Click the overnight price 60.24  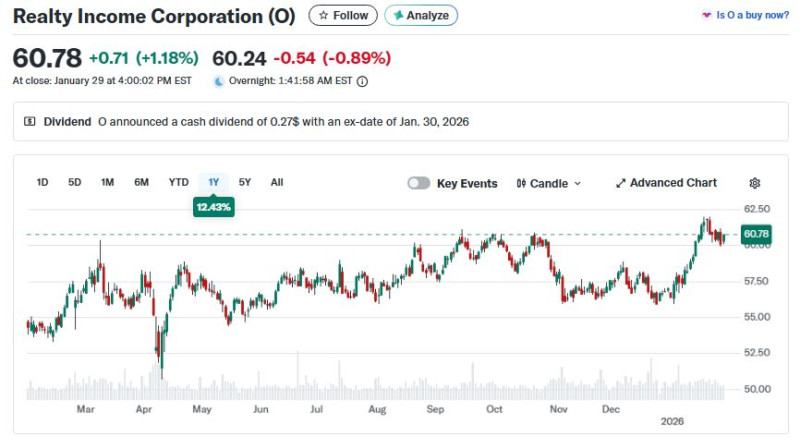239,58
